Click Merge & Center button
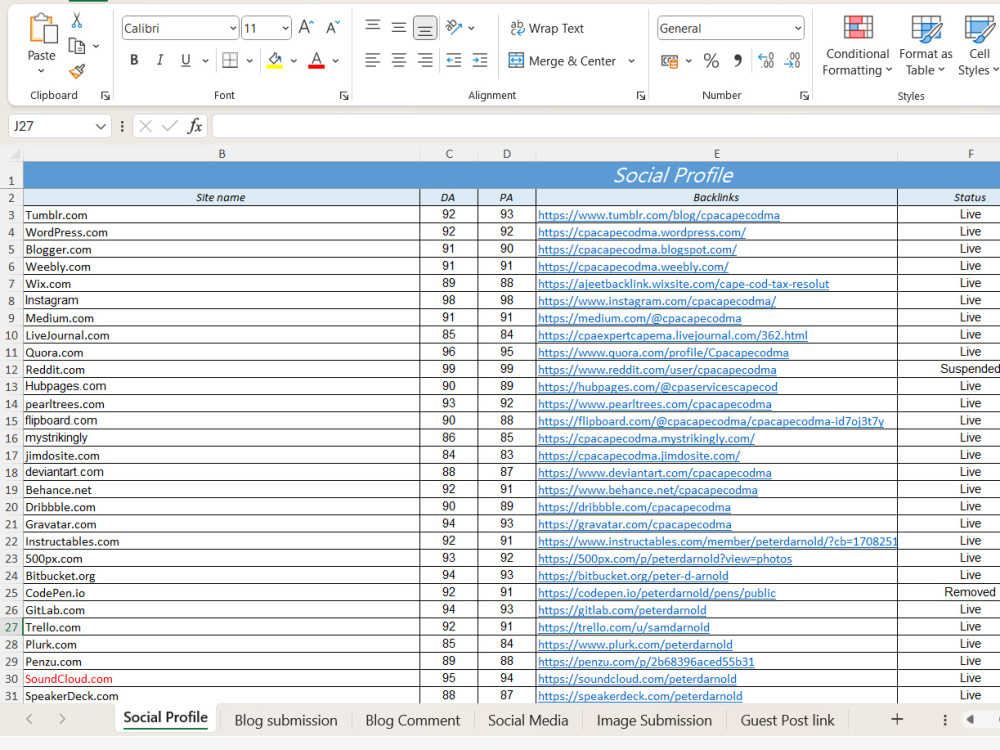This screenshot has width=1000, height=750. click(x=562, y=61)
